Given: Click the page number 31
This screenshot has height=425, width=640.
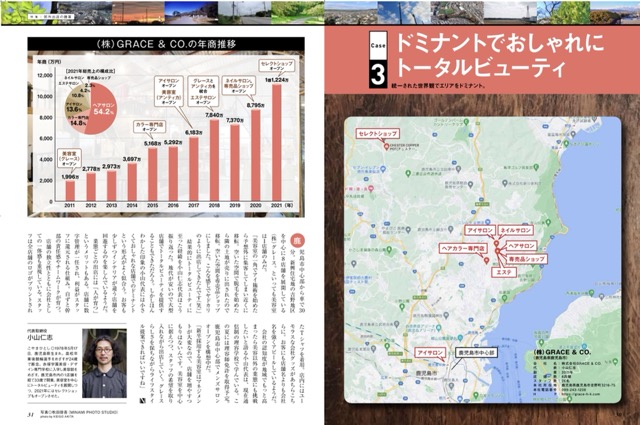Looking at the screenshot, I should pos(30,414).
